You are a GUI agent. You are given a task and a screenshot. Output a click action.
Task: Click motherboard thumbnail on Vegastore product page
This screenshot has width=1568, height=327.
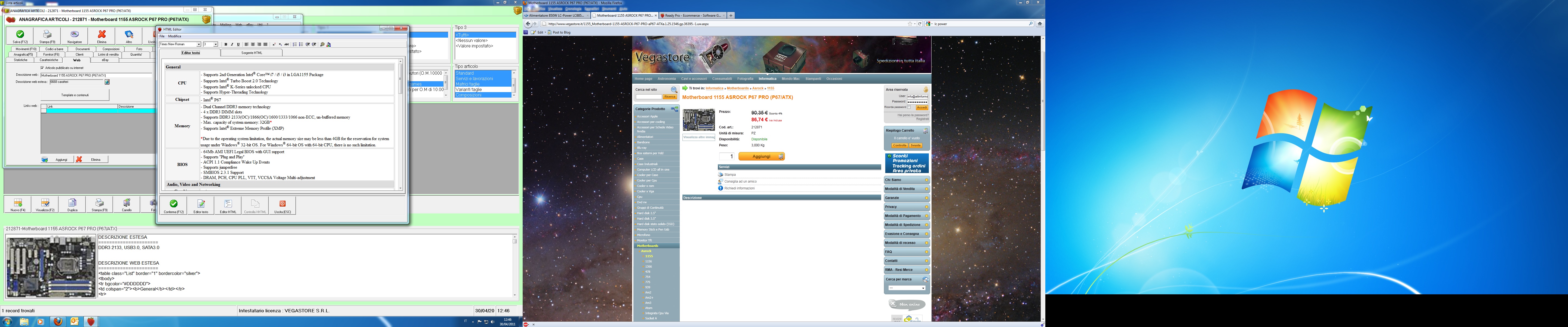[698, 120]
